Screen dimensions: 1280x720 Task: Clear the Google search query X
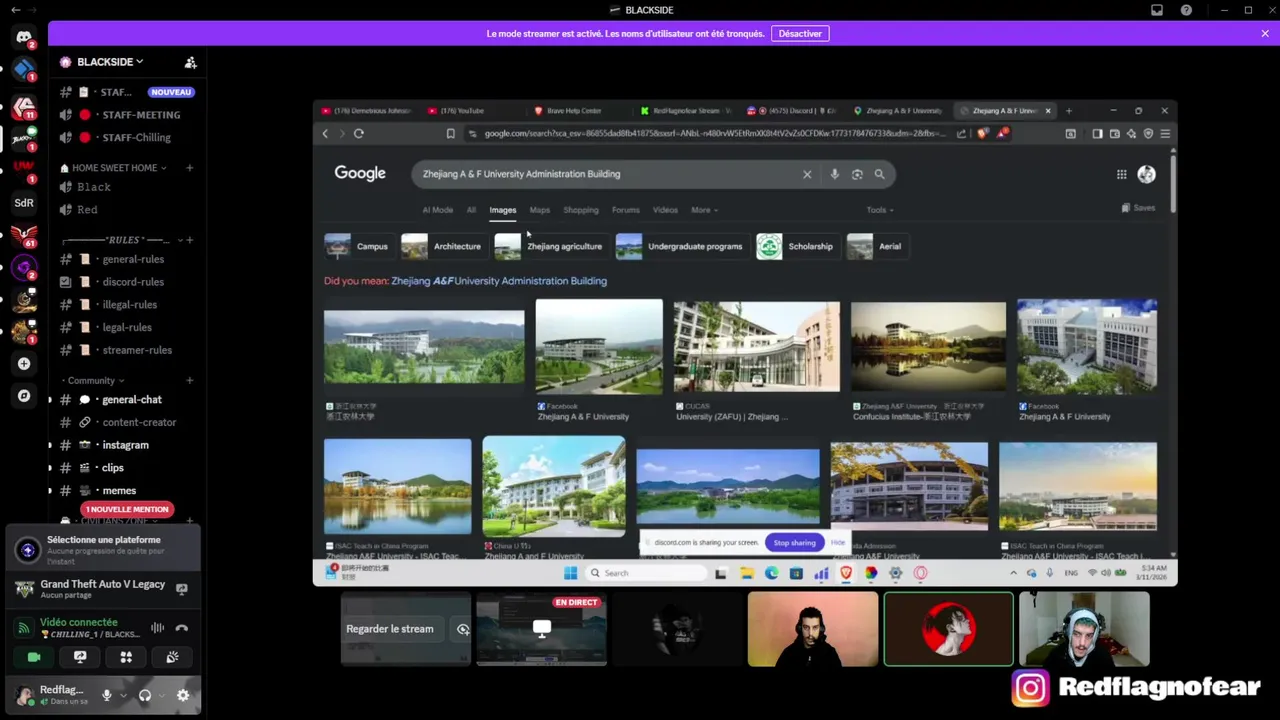coord(807,174)
